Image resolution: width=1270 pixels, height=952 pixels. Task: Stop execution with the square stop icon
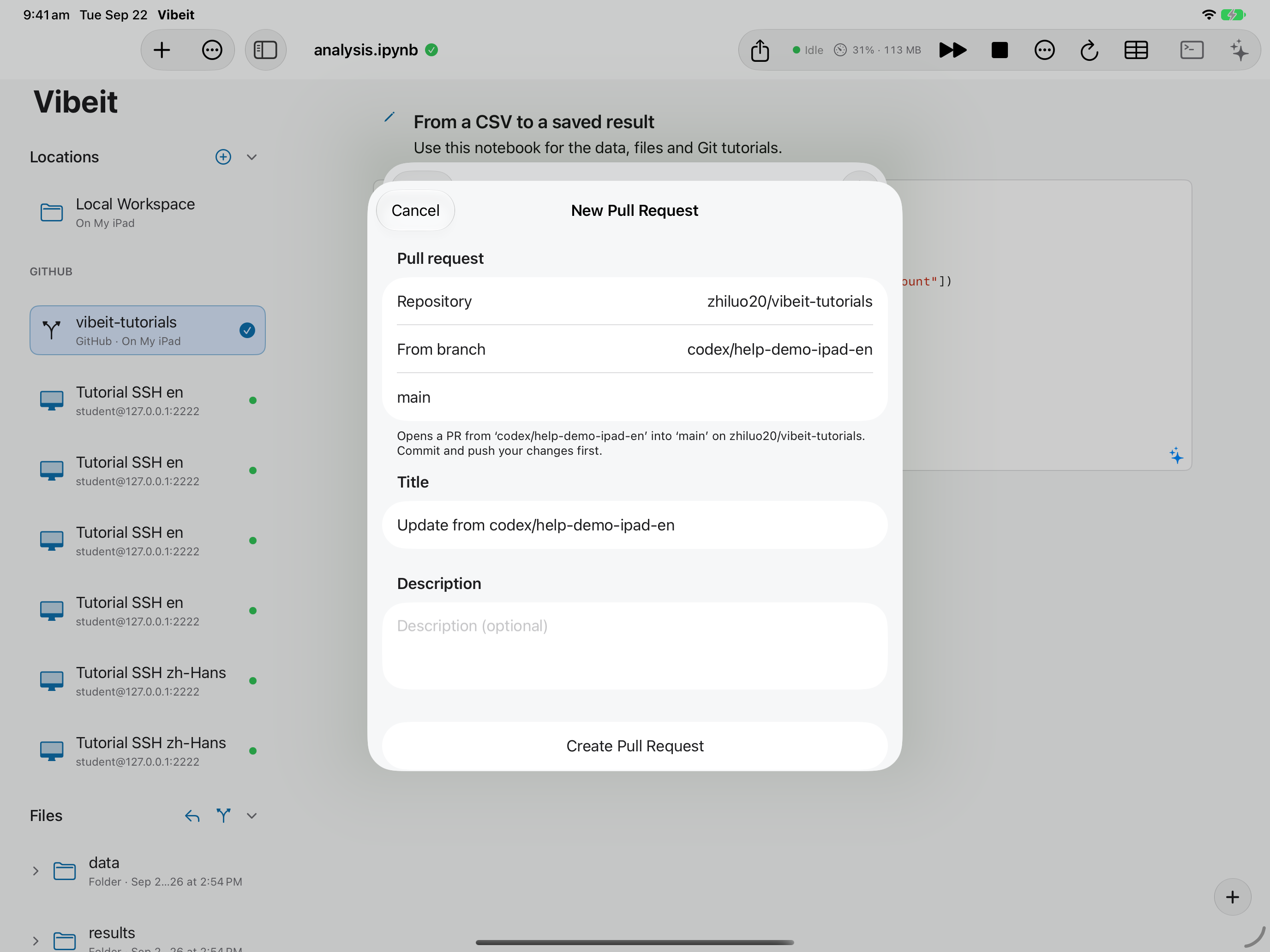[1000, 50]
